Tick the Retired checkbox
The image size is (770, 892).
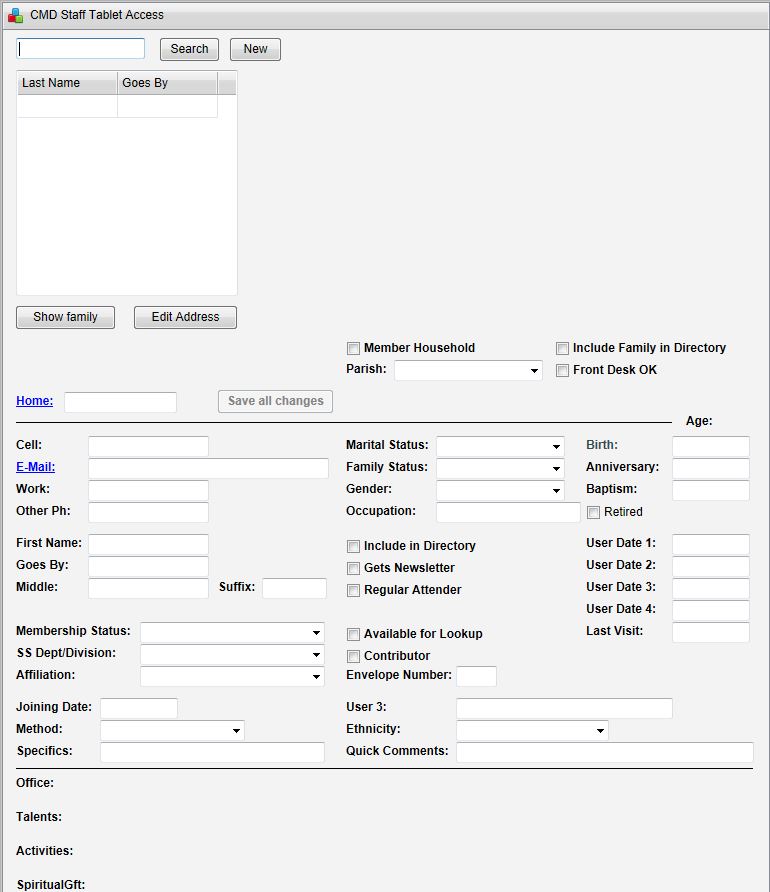click(x=593, y=512)
